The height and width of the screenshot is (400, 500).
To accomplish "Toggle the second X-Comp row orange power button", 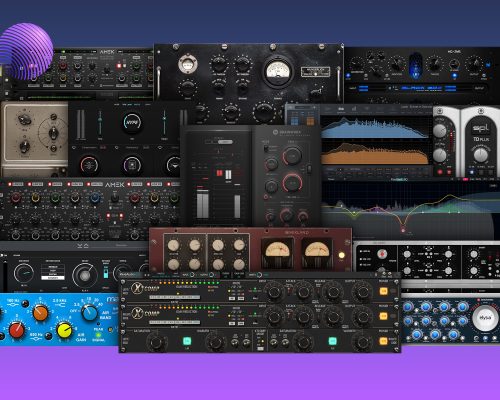I will coord(383,316).
